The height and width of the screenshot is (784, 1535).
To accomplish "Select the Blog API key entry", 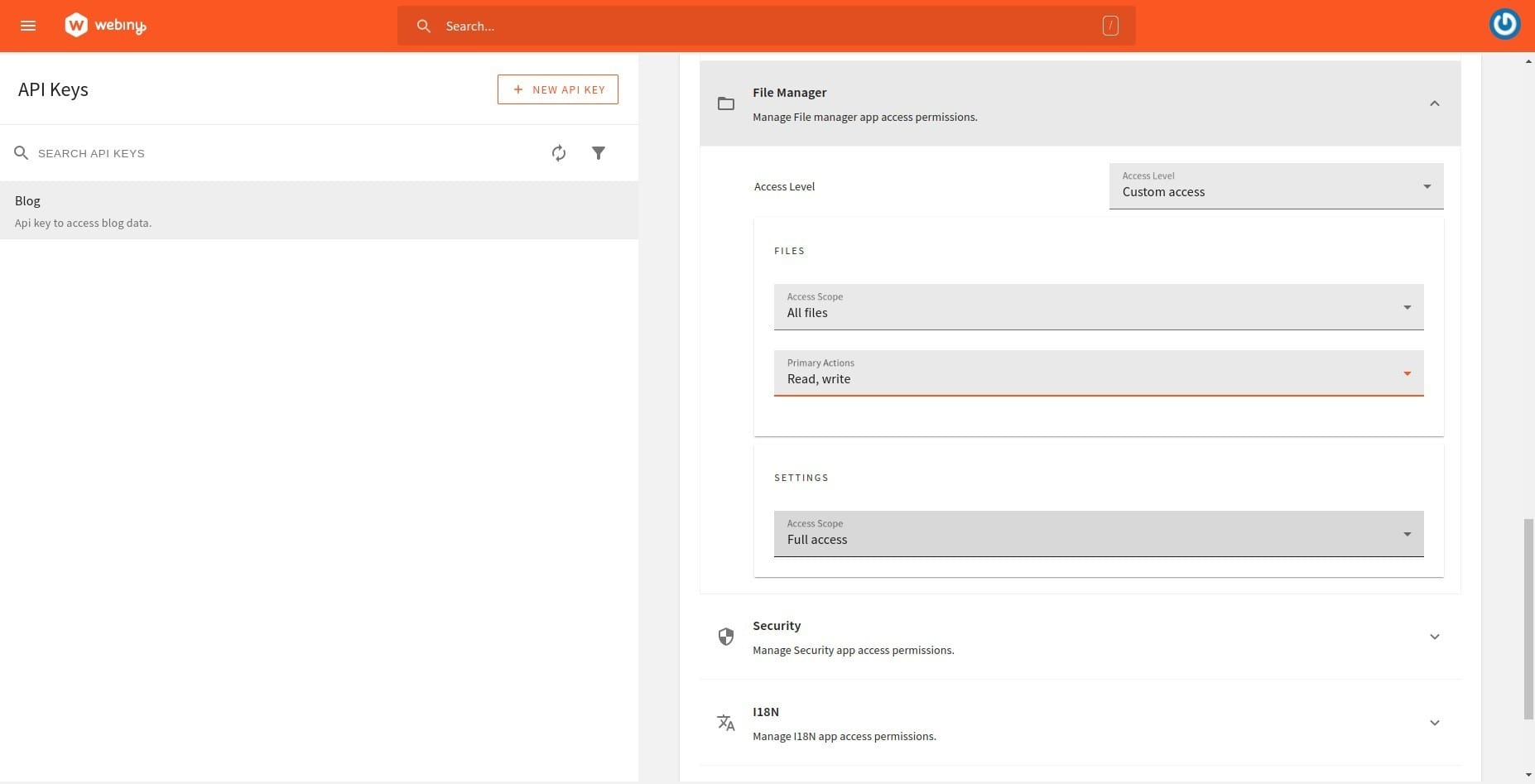I will (319, 211).
